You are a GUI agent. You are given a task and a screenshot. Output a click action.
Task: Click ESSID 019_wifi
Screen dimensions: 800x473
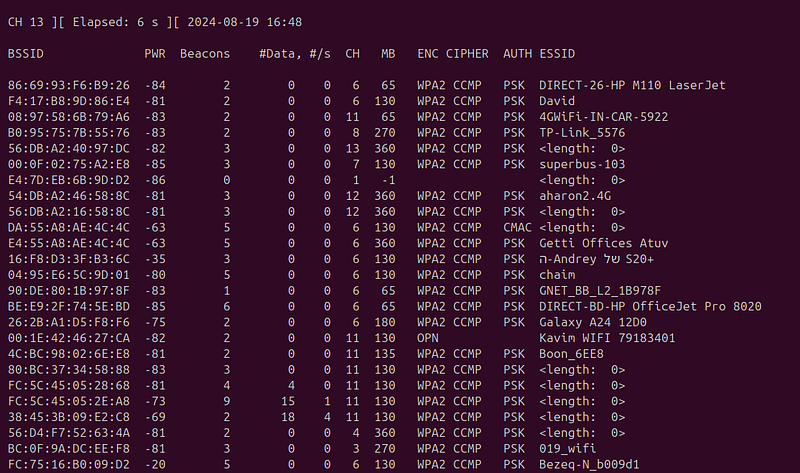point(568,450)
